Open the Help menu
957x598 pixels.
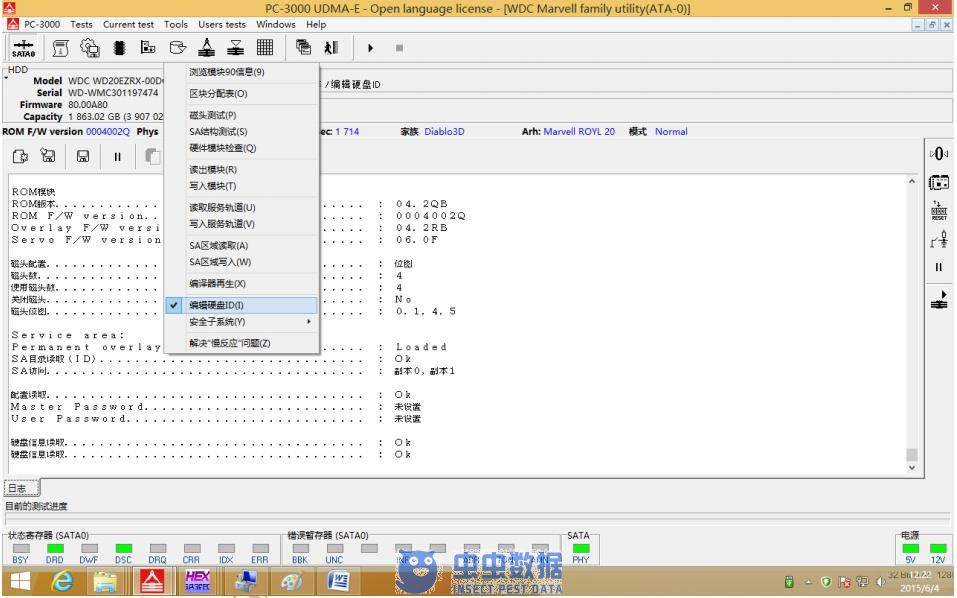click(x=316, y=24)
